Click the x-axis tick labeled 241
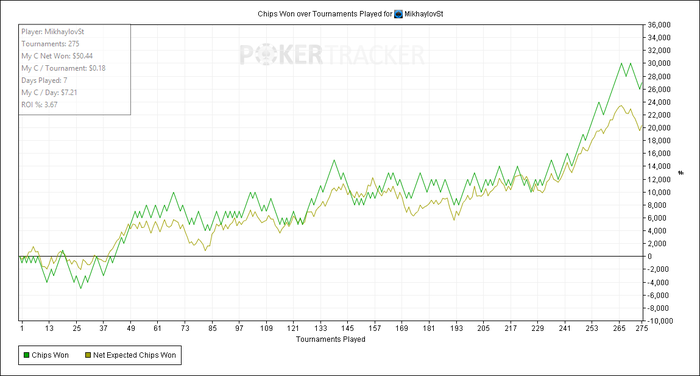700x376 pixels. (x=565, y=328)
